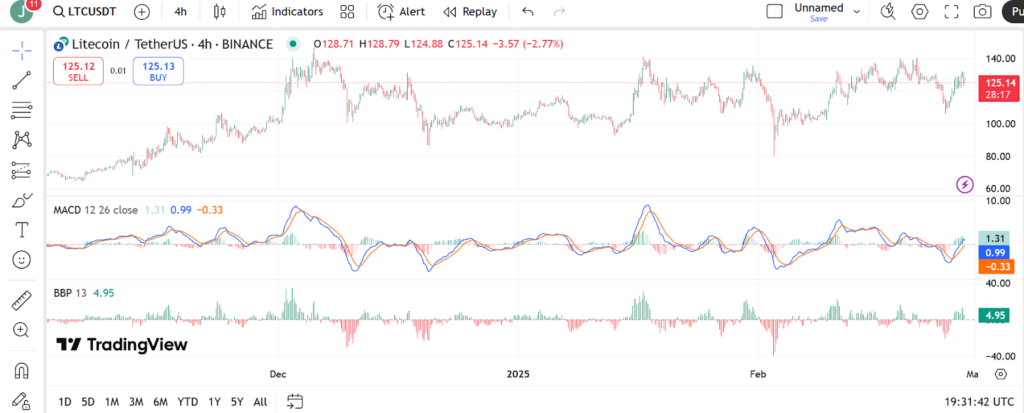Click the 125.12 SELL button

(78, 71)
